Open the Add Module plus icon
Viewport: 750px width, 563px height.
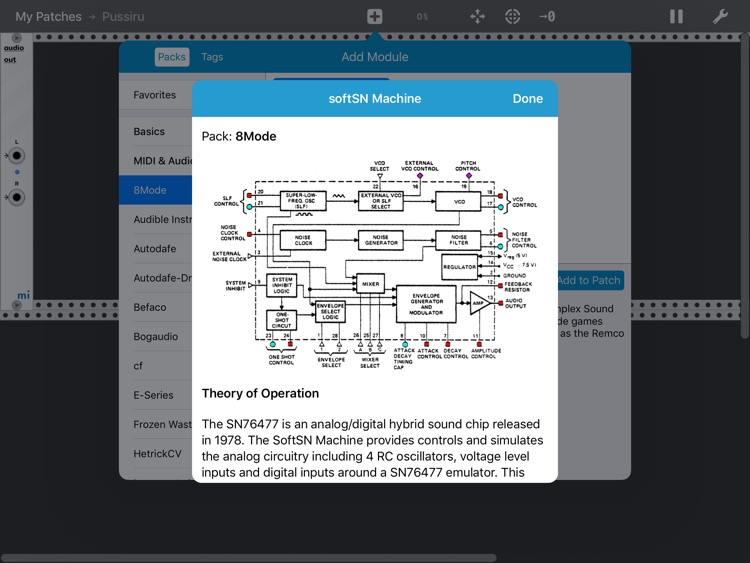[x=375, y=17]
